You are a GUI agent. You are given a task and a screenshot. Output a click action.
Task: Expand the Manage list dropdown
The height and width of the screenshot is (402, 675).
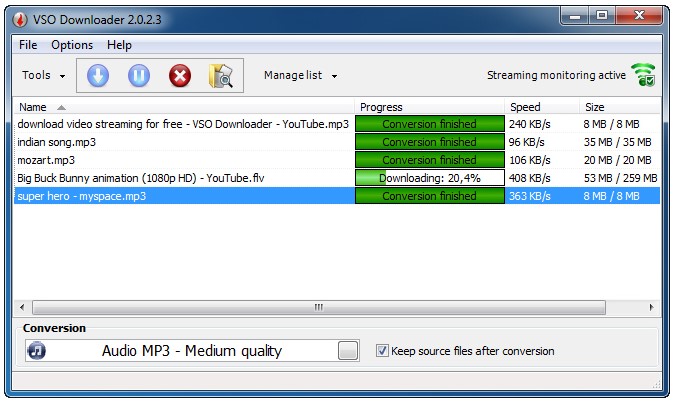[x=300, y=75]
